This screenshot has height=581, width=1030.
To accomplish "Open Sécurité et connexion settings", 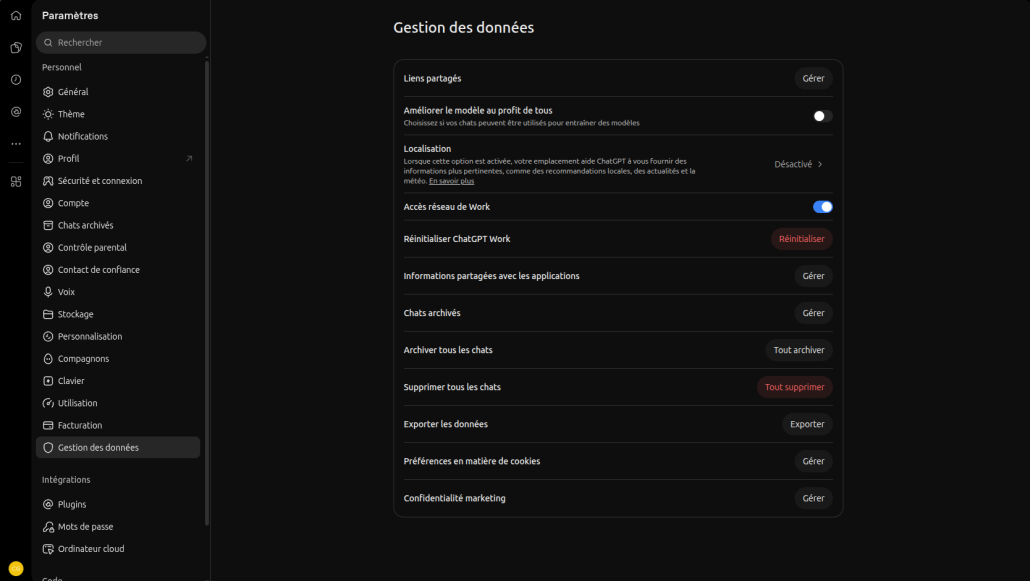I will pos(118,181).
